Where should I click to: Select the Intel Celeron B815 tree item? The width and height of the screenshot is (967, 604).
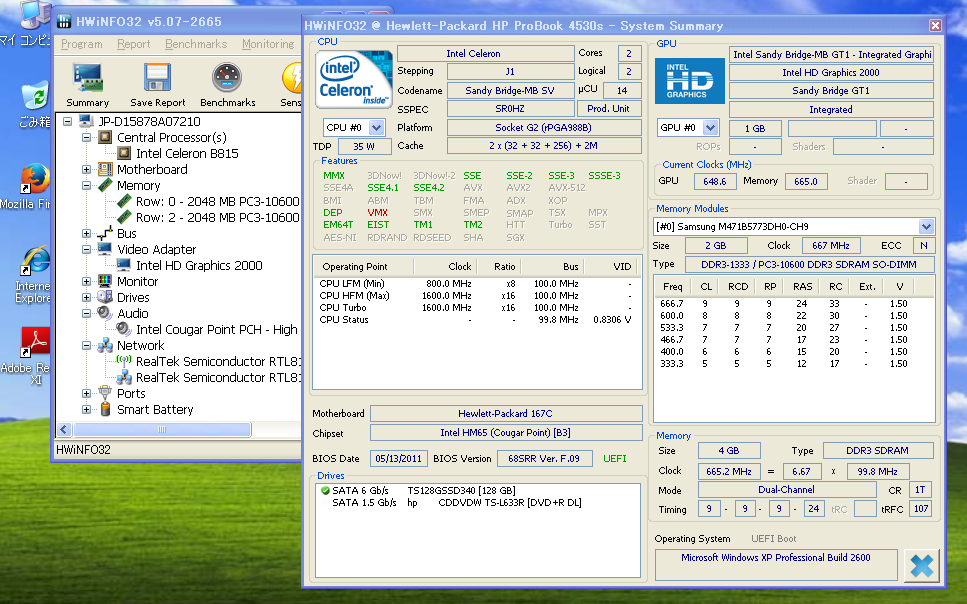click(x=187, y=153)
